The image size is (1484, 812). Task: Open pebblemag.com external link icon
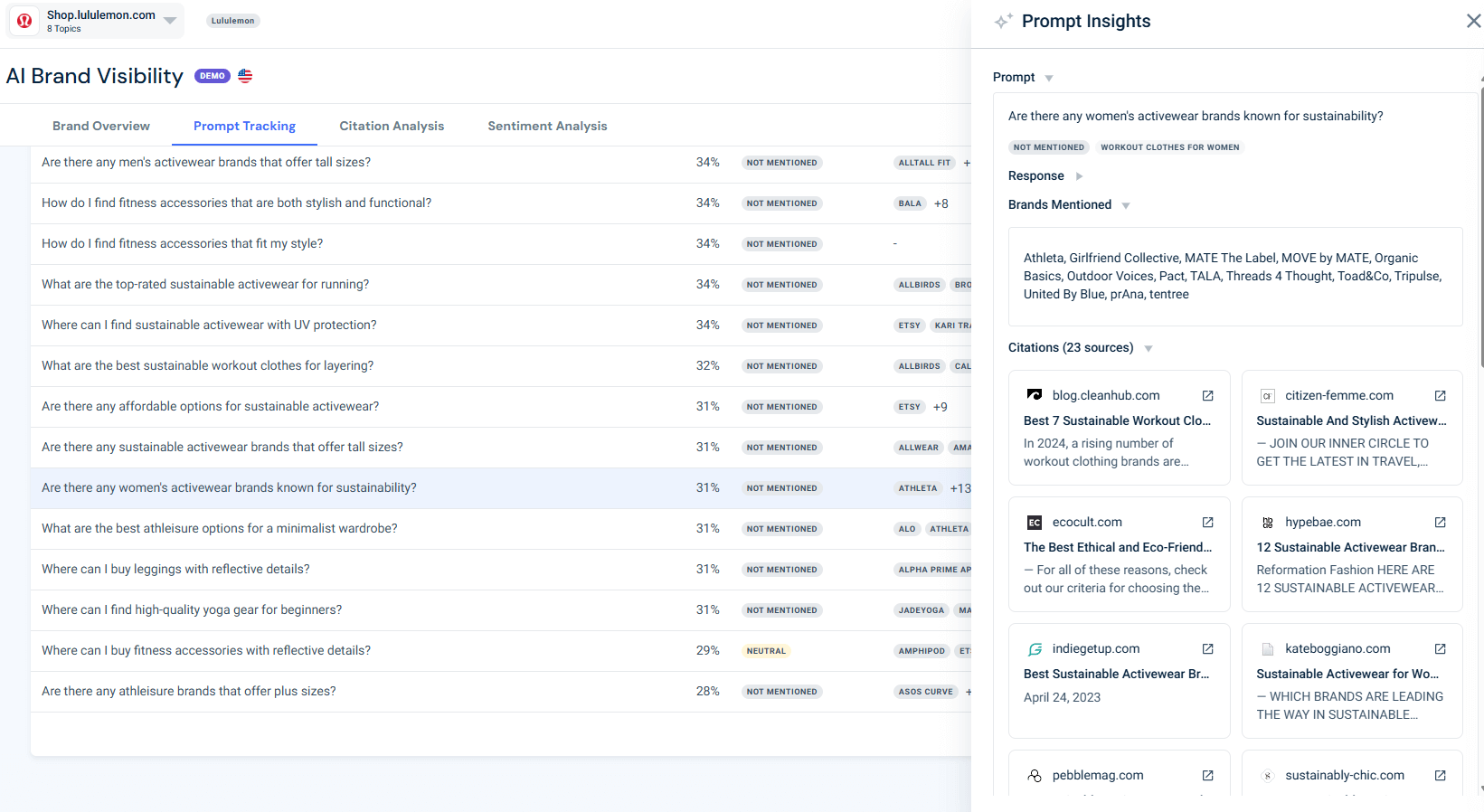[x=1207, y=775]
